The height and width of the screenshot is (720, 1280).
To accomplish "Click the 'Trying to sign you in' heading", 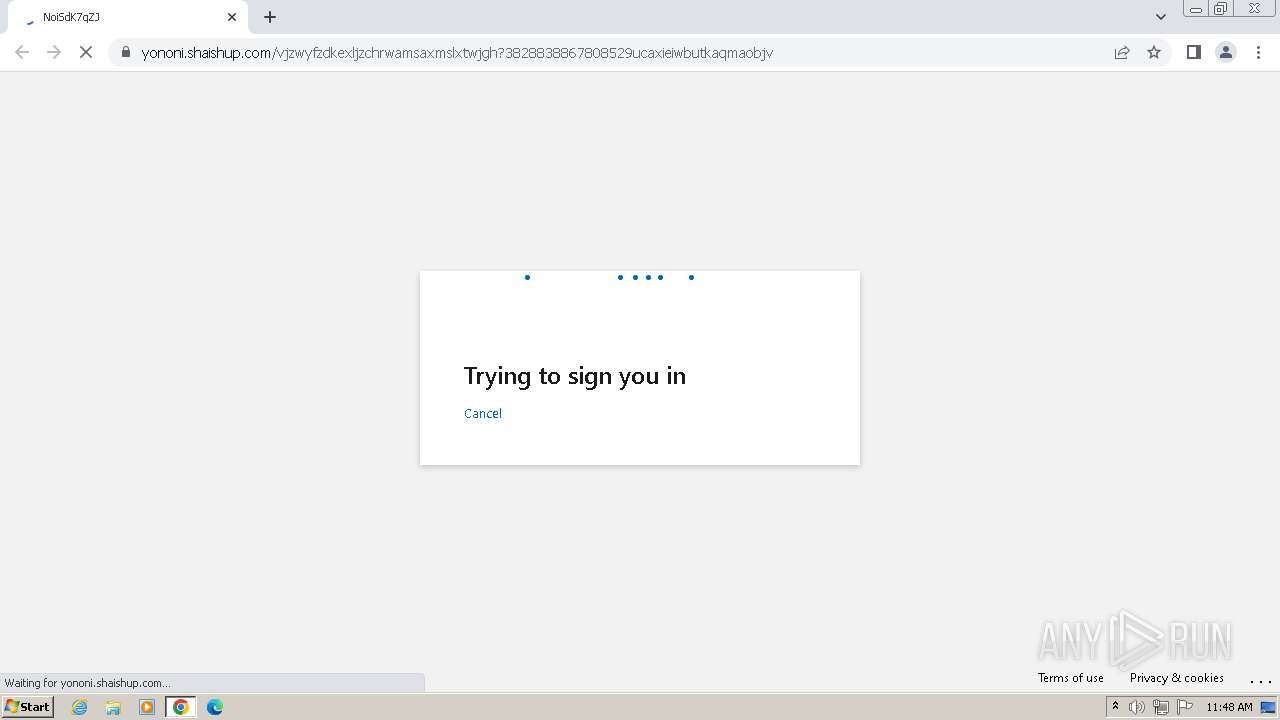I will (575, 376).
